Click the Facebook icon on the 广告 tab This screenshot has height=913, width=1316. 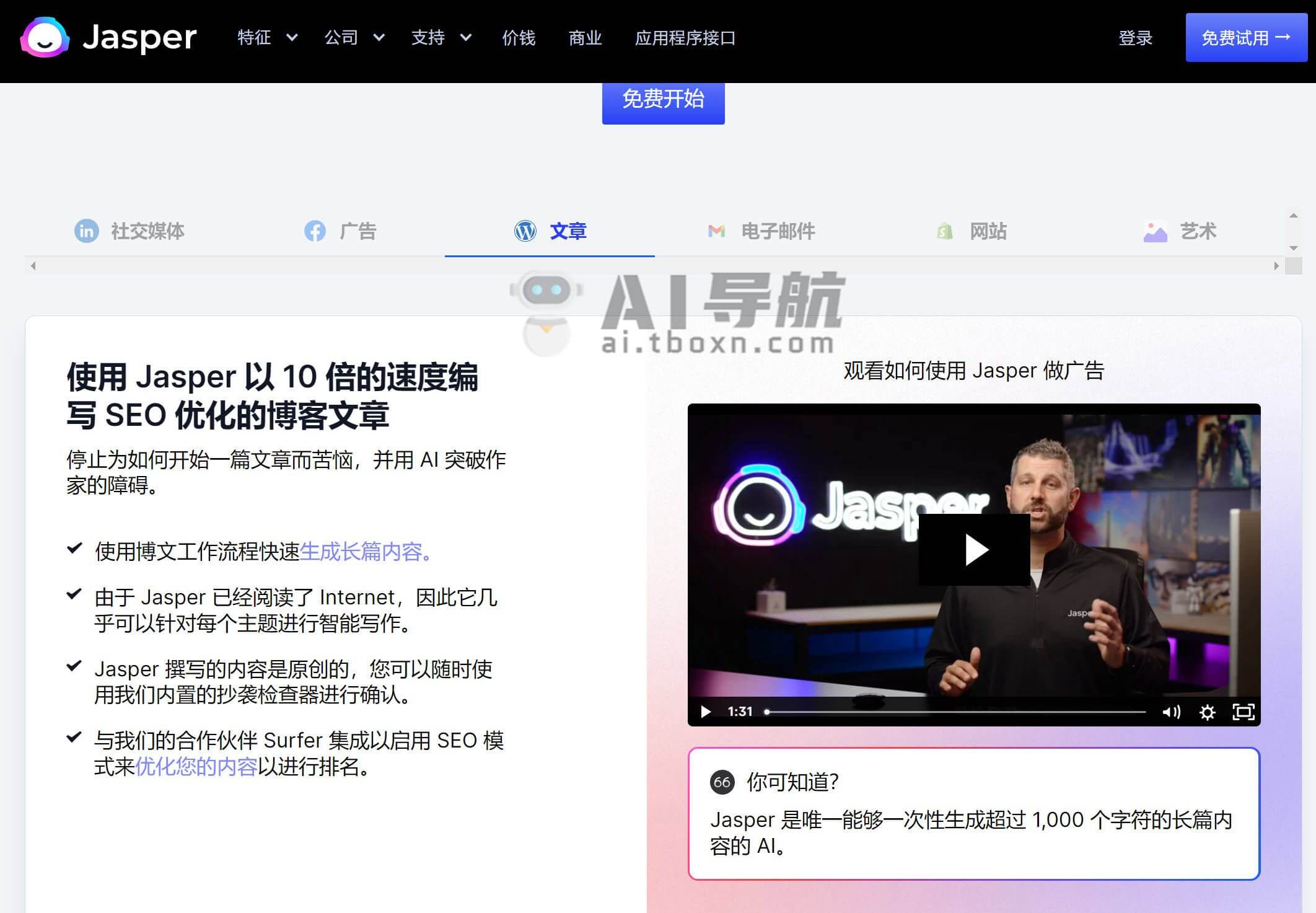pos(315,231)
